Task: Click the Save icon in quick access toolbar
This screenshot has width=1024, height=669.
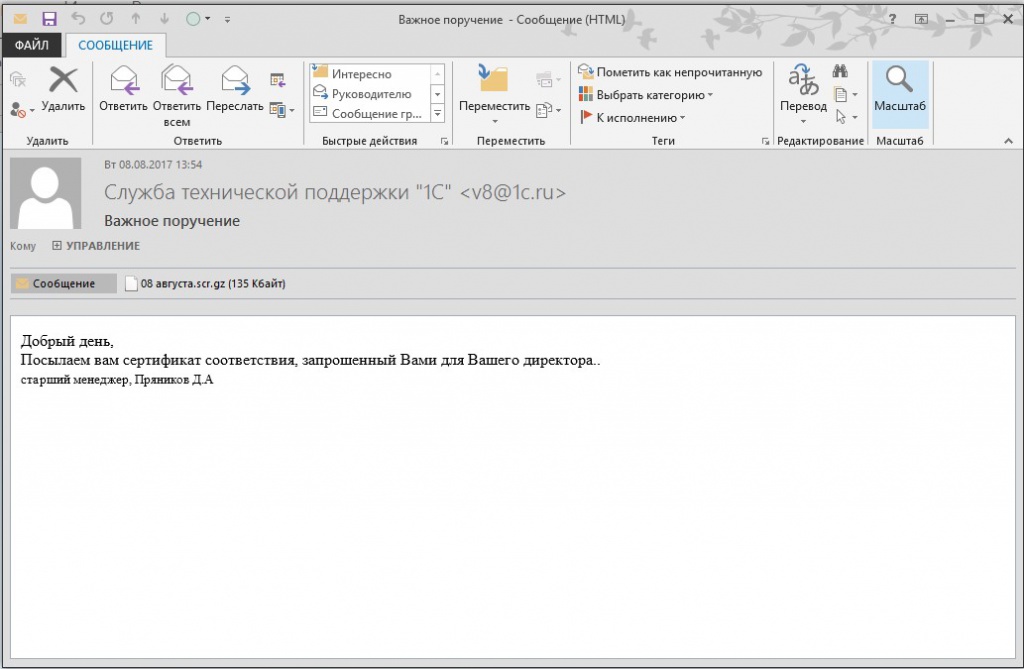Action: coord(49,19)
